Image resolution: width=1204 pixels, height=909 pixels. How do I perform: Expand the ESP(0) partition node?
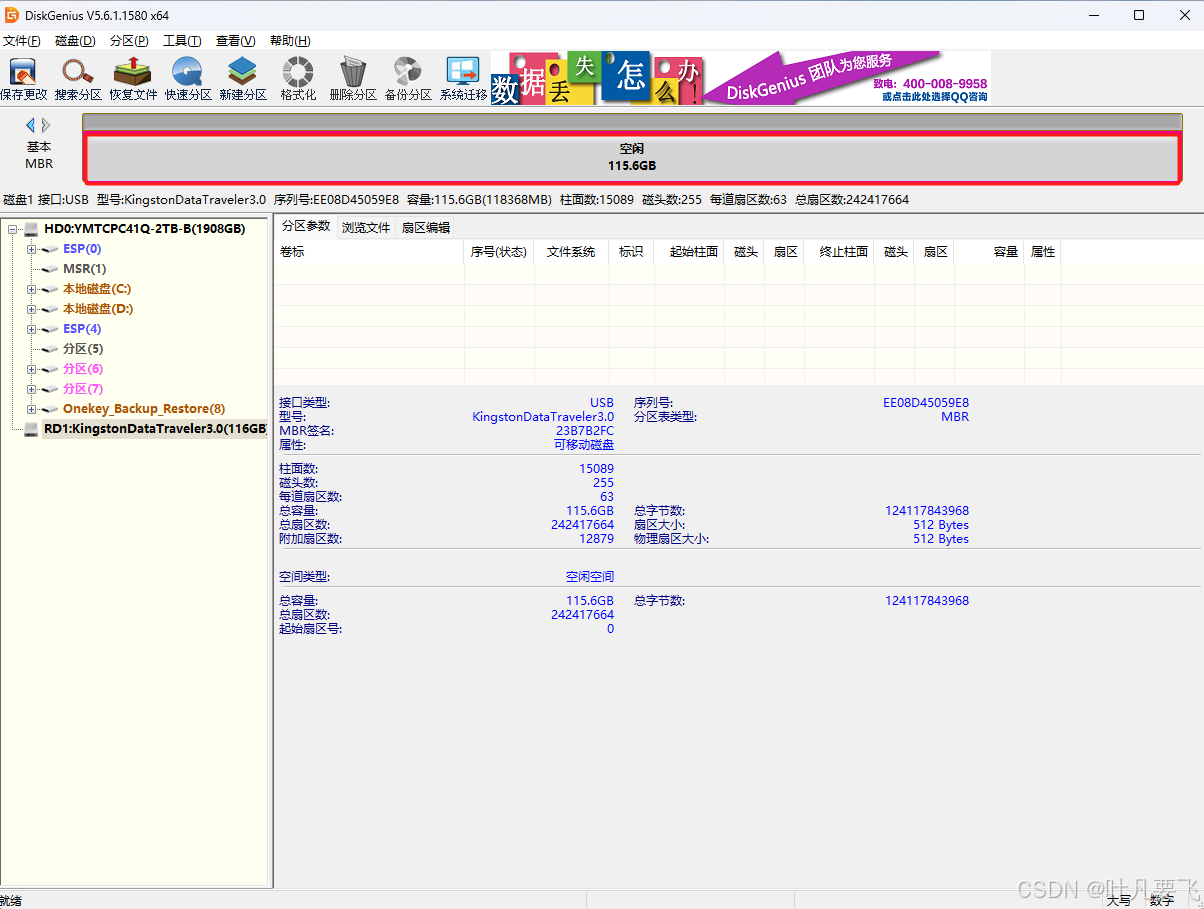pyautogui.click(x=31, y=249)
